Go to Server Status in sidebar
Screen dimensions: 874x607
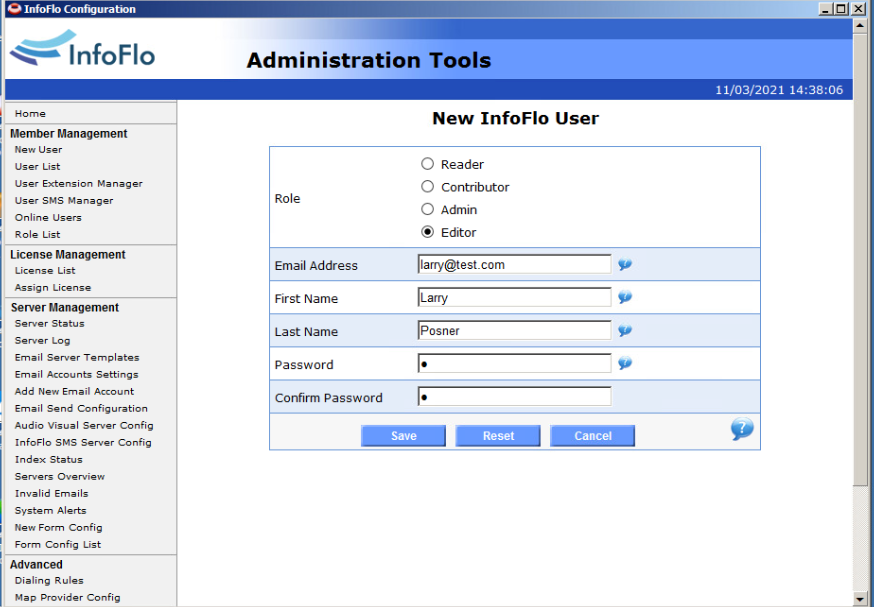pyautogui.click(x=49, y=324)
